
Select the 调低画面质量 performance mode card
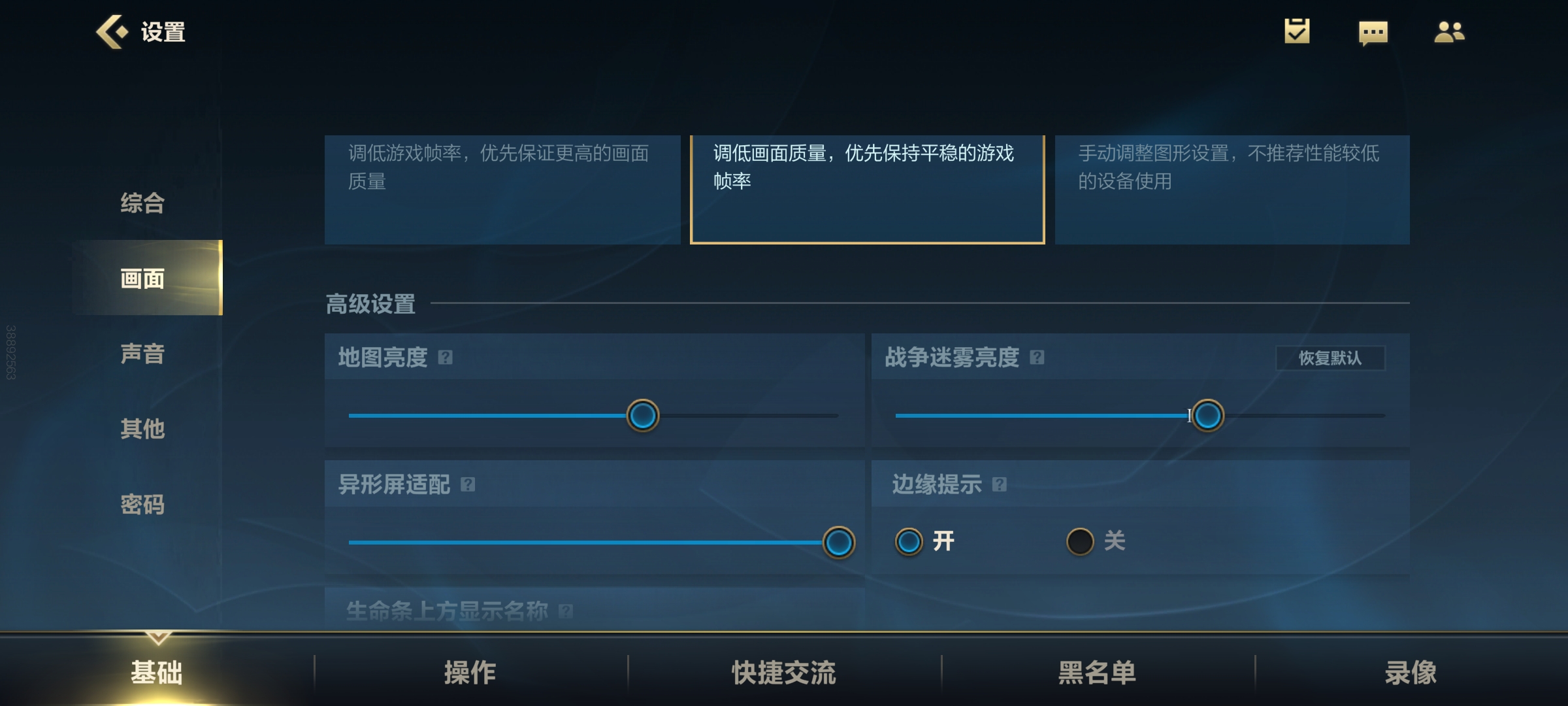pyautogui.click(x=868, y=190)
